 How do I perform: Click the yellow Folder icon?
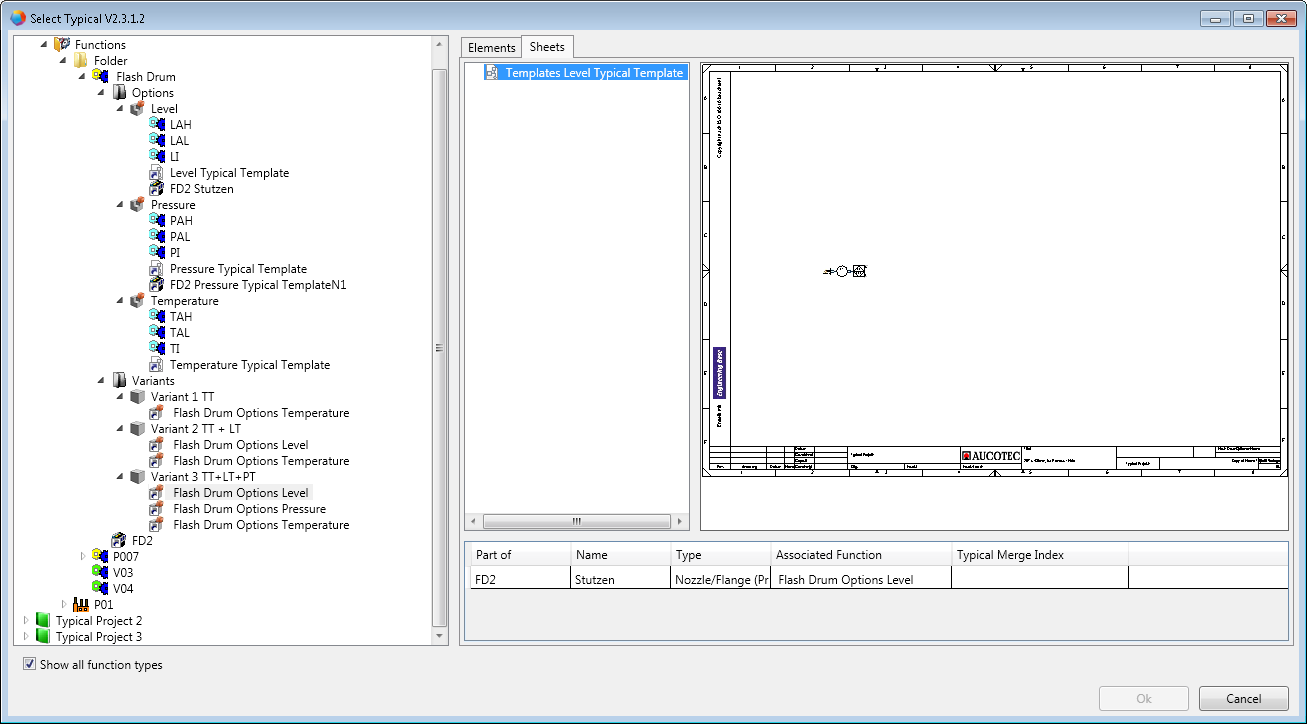[x=81, y=61]
